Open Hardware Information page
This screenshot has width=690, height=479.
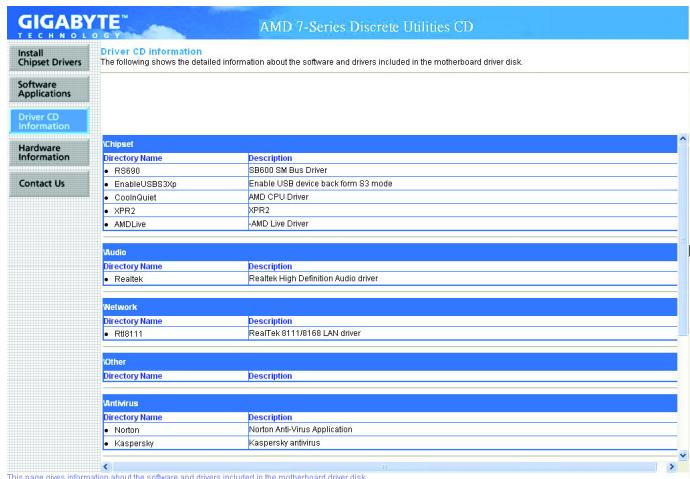pos(49,153)
